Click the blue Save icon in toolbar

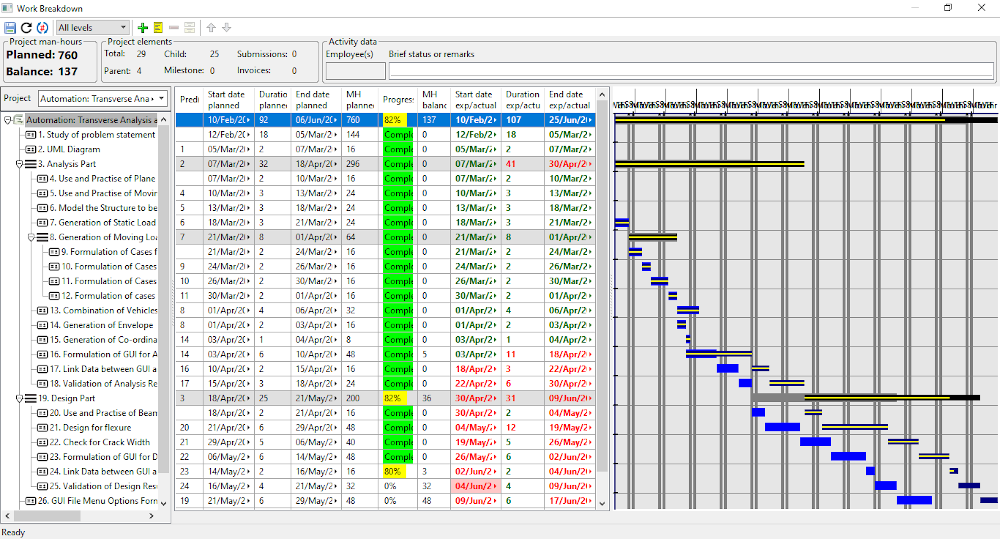click(x=10, y=27)
